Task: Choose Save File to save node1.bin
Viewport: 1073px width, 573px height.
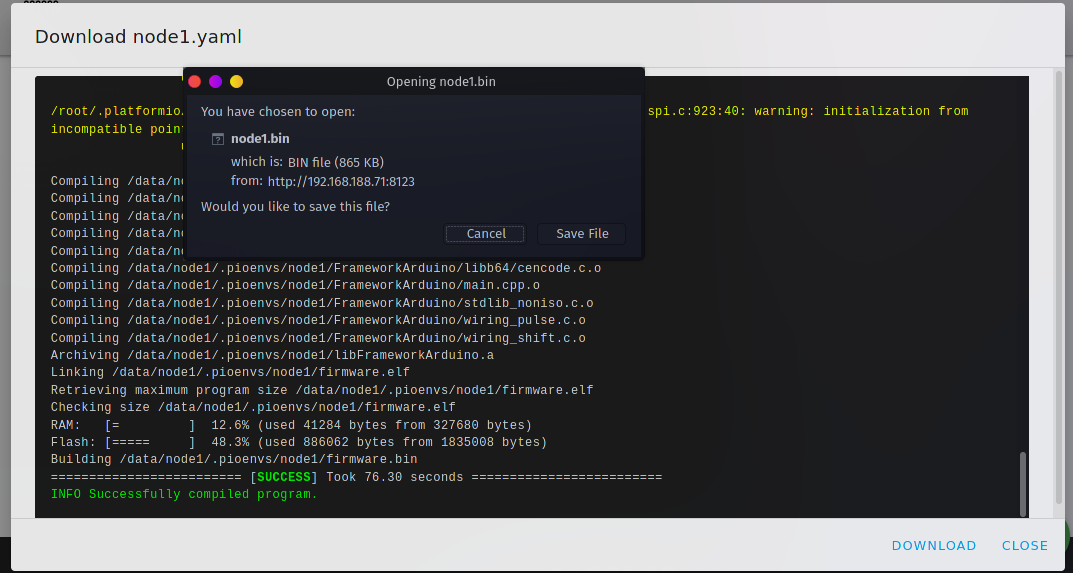Action: pyautogui.click(x=582, y=234)
